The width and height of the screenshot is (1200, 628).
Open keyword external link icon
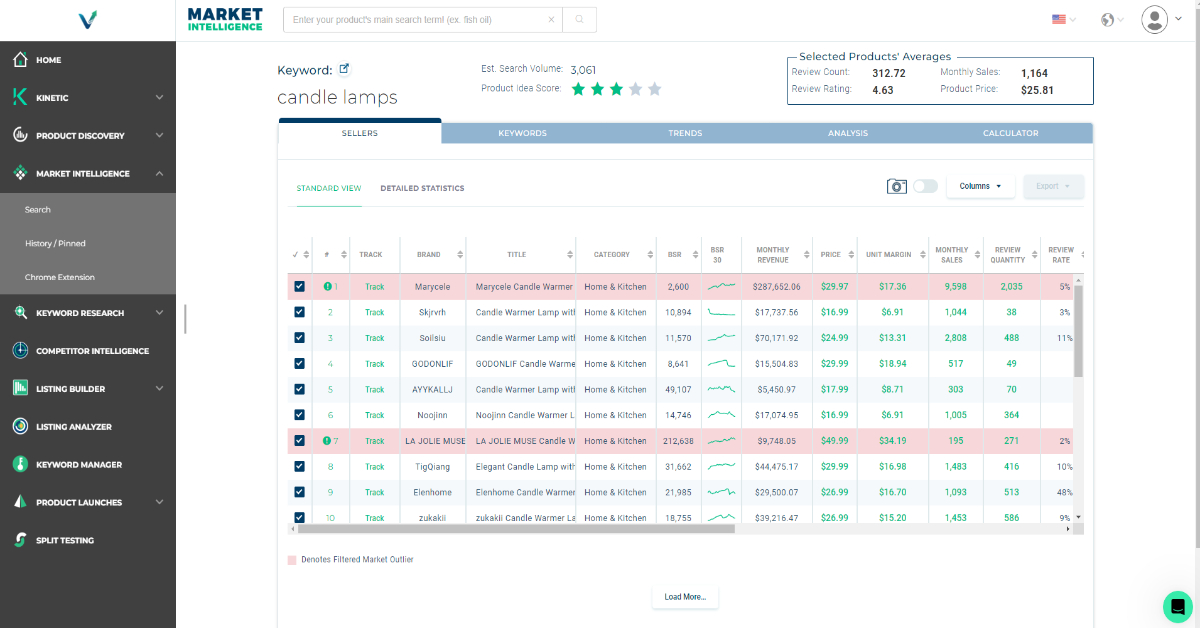pos(345,69)
